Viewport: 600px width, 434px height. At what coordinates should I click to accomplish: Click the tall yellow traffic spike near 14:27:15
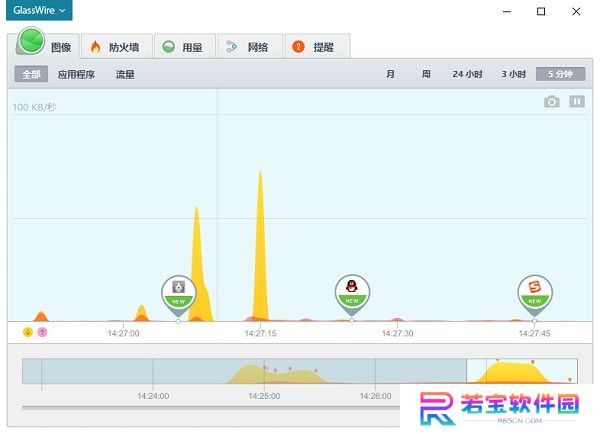point(260,245)
